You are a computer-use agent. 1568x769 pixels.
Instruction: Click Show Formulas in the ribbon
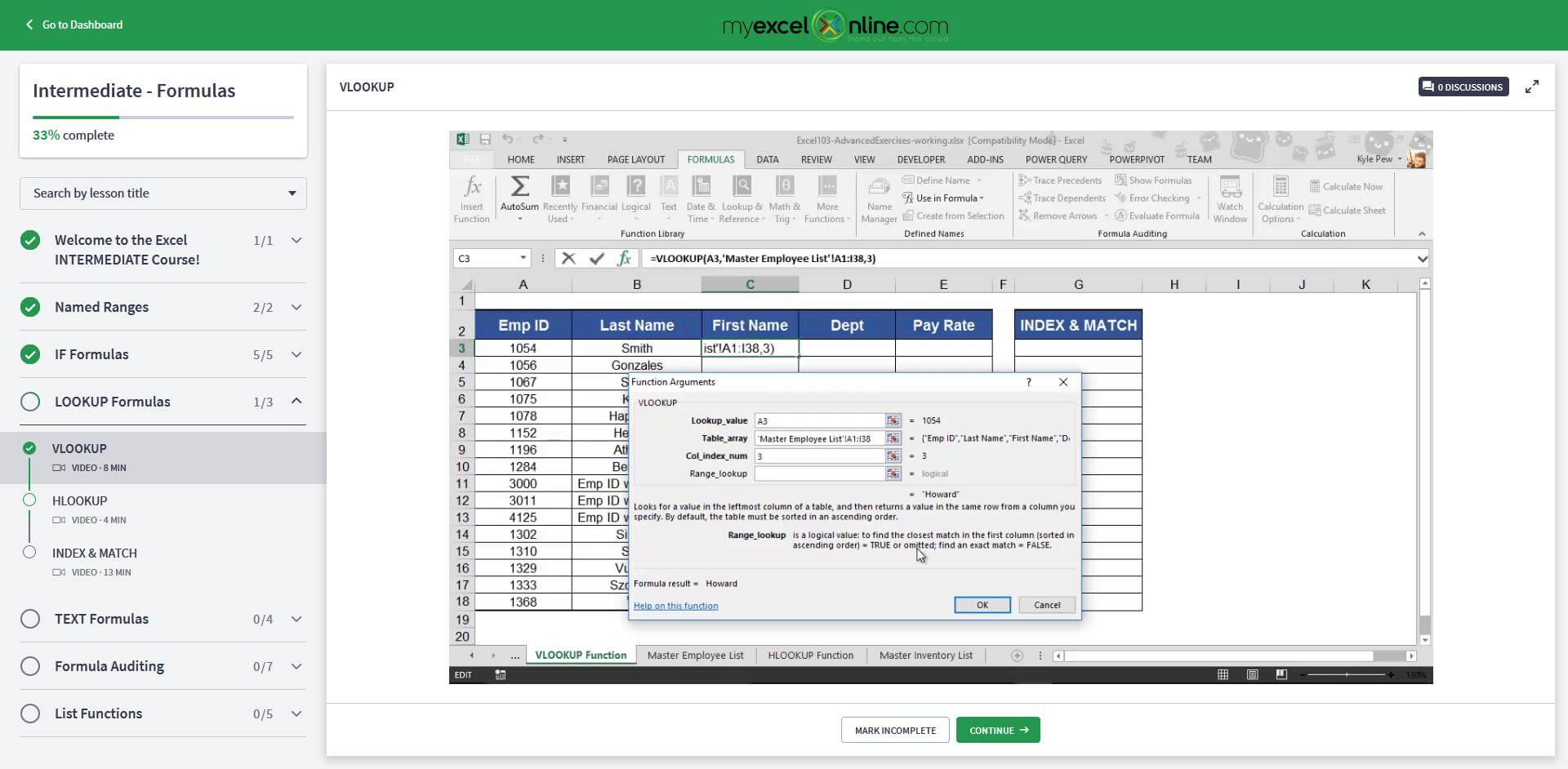(x=1153, y=180)
